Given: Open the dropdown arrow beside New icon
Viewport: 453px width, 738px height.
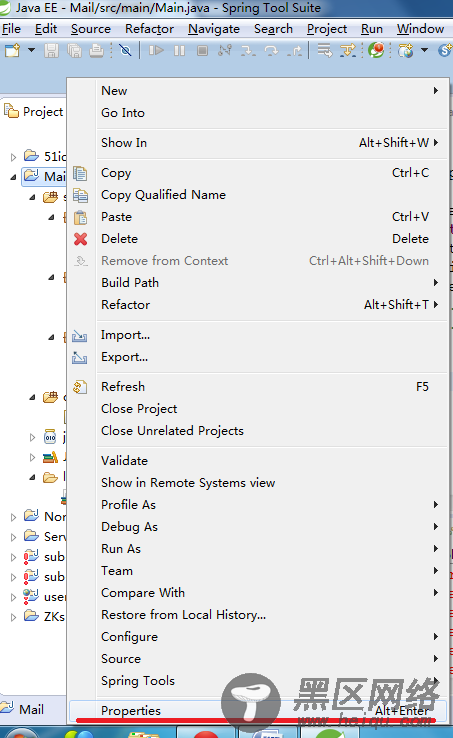Looking at the screenshot, I should (31, 50).
